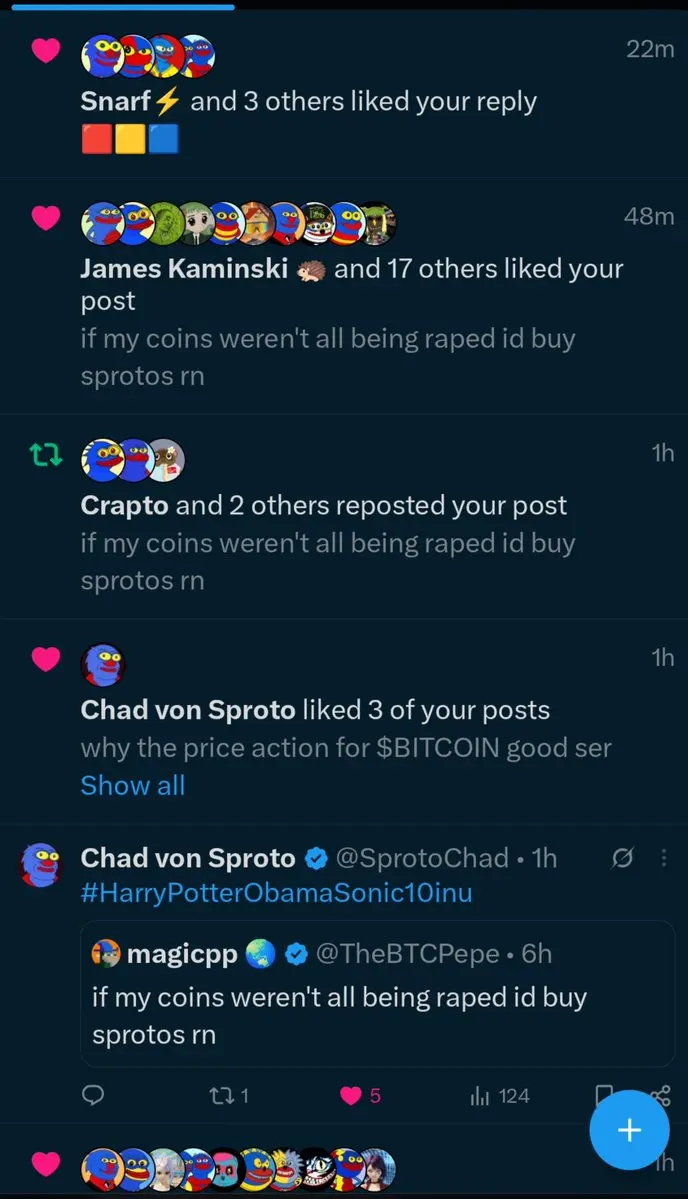Open Crapto reposted your post notification
Viewport: 688px width, 1199px height.
[344, 516]
